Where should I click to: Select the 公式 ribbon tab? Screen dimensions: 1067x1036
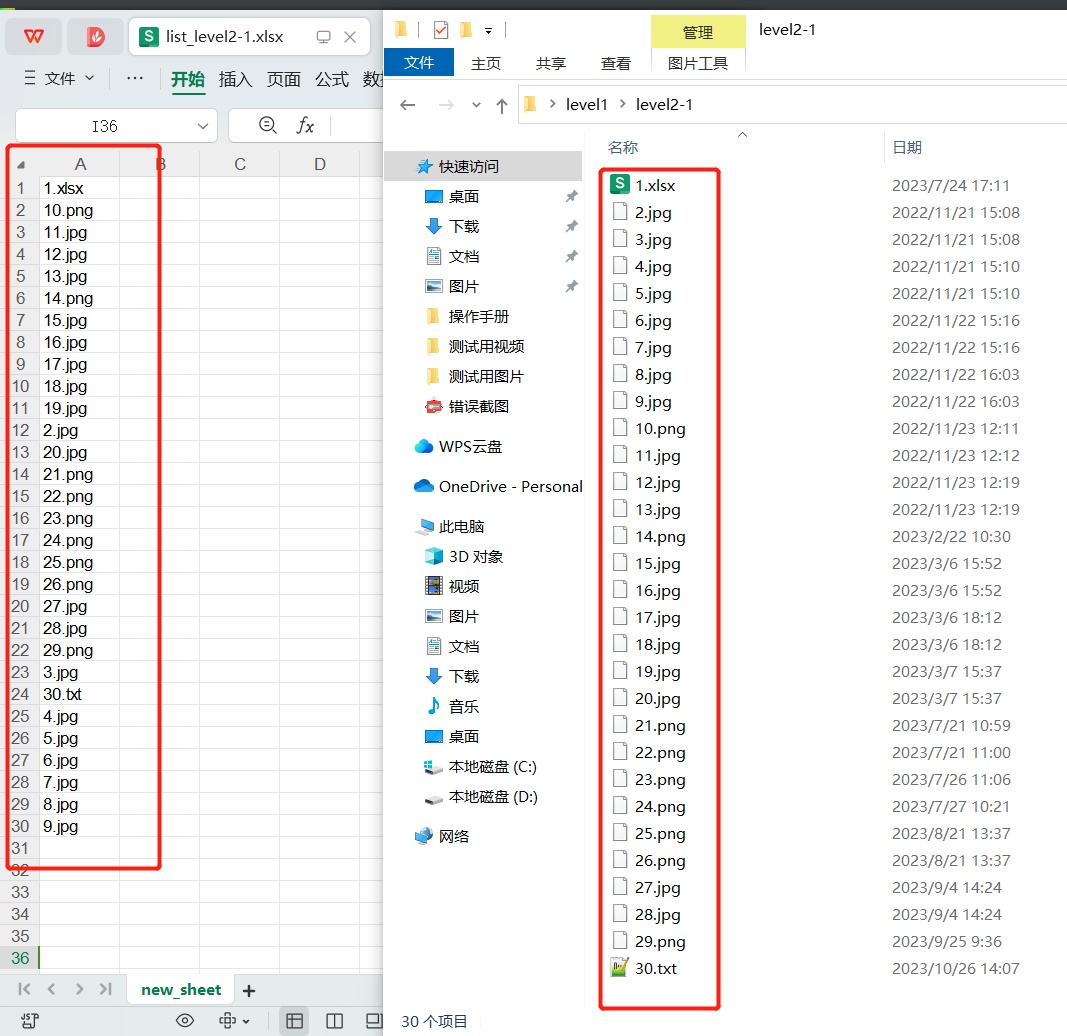tap(332, 79)
